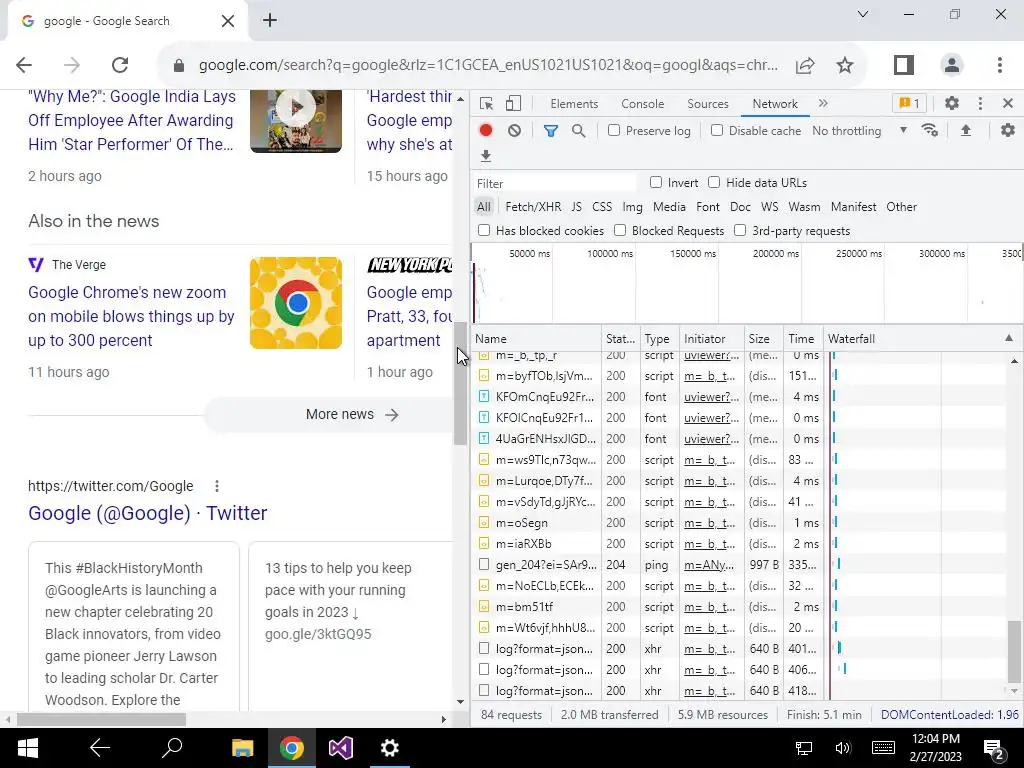
Task: Open No throttling dropdown
Action: (859, 131)
